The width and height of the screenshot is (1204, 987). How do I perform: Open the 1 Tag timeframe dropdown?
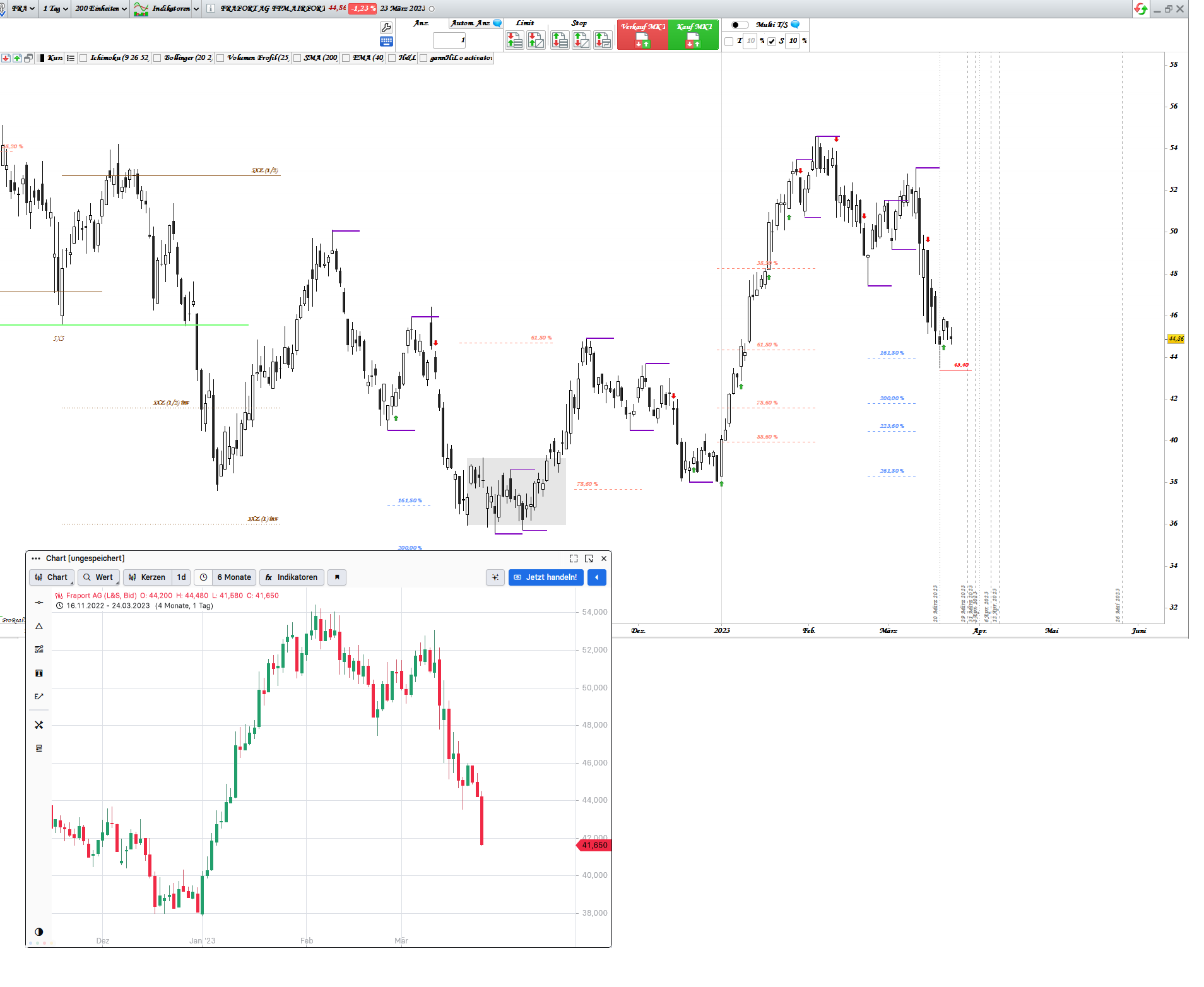(56, 9)
